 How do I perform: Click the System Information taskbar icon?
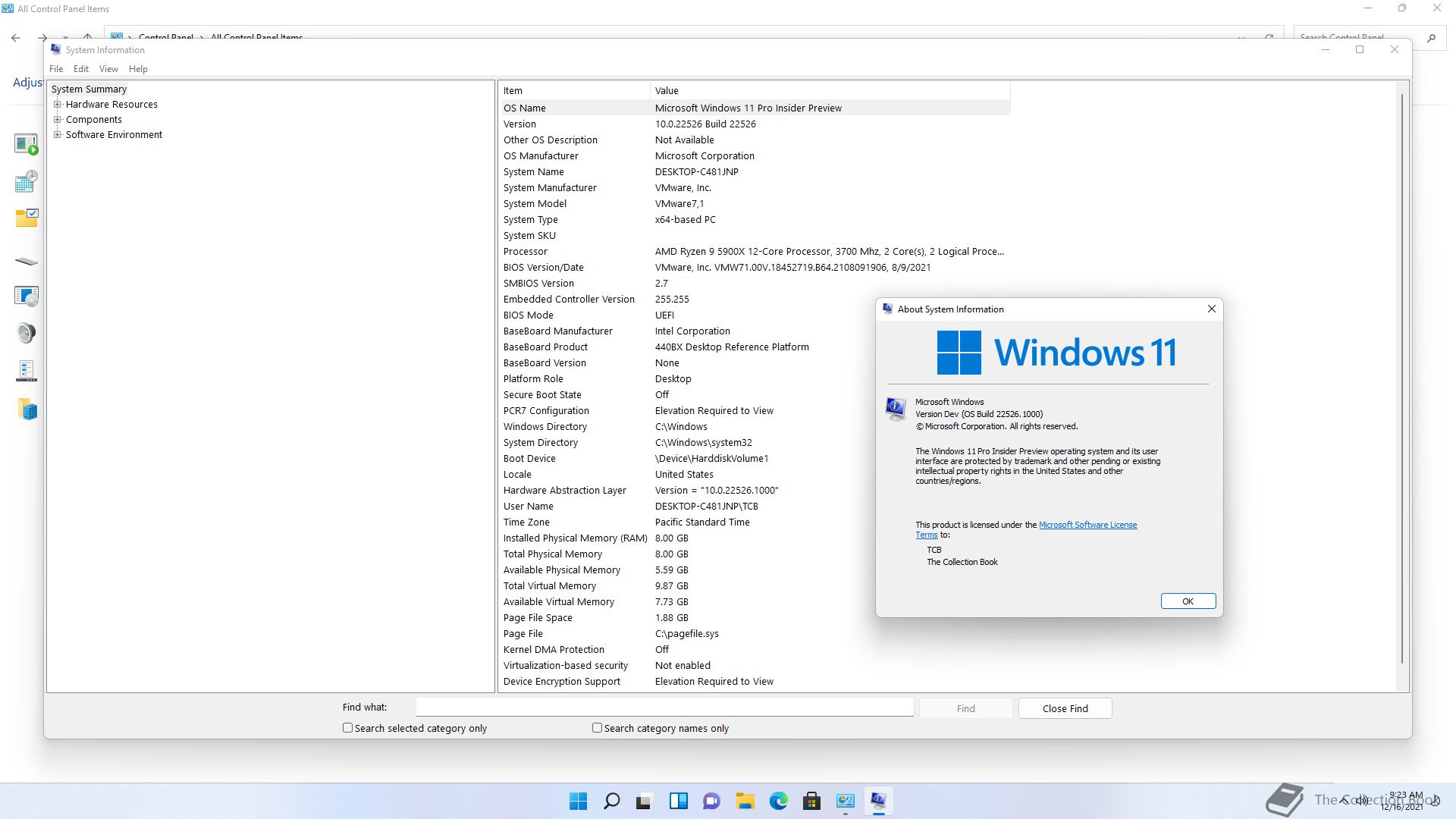point(878,801)
